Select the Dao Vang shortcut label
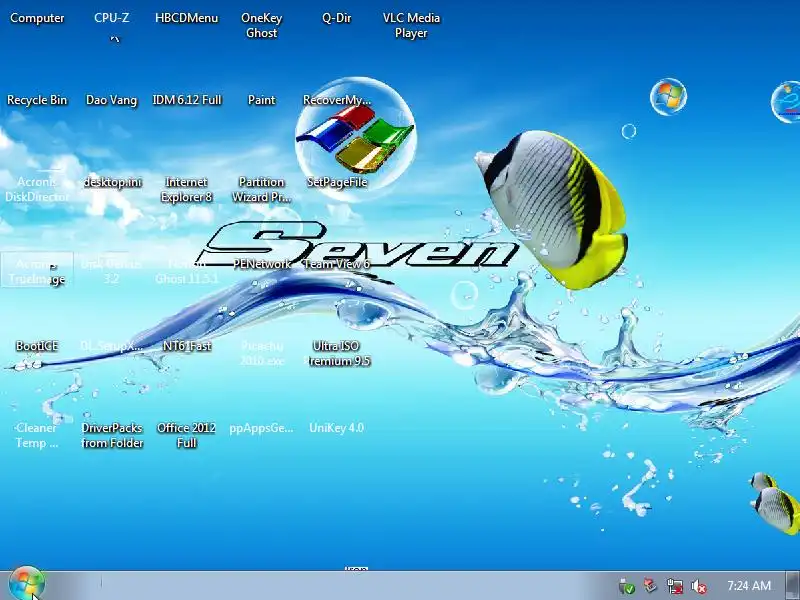 coord(112,100)
